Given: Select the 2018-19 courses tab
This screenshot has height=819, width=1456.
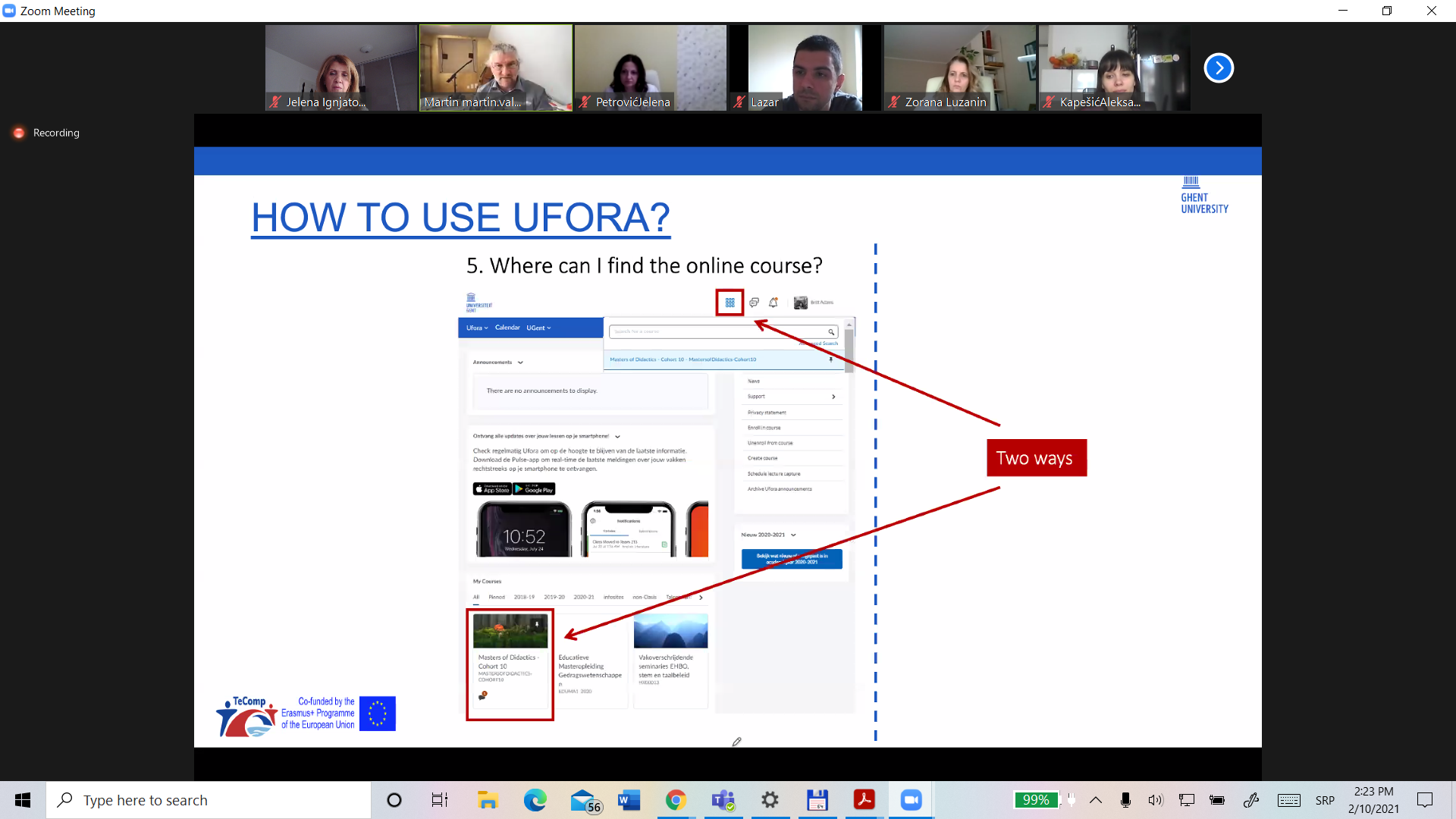Looking at the screenshot, I should click(x=524, y=597).
